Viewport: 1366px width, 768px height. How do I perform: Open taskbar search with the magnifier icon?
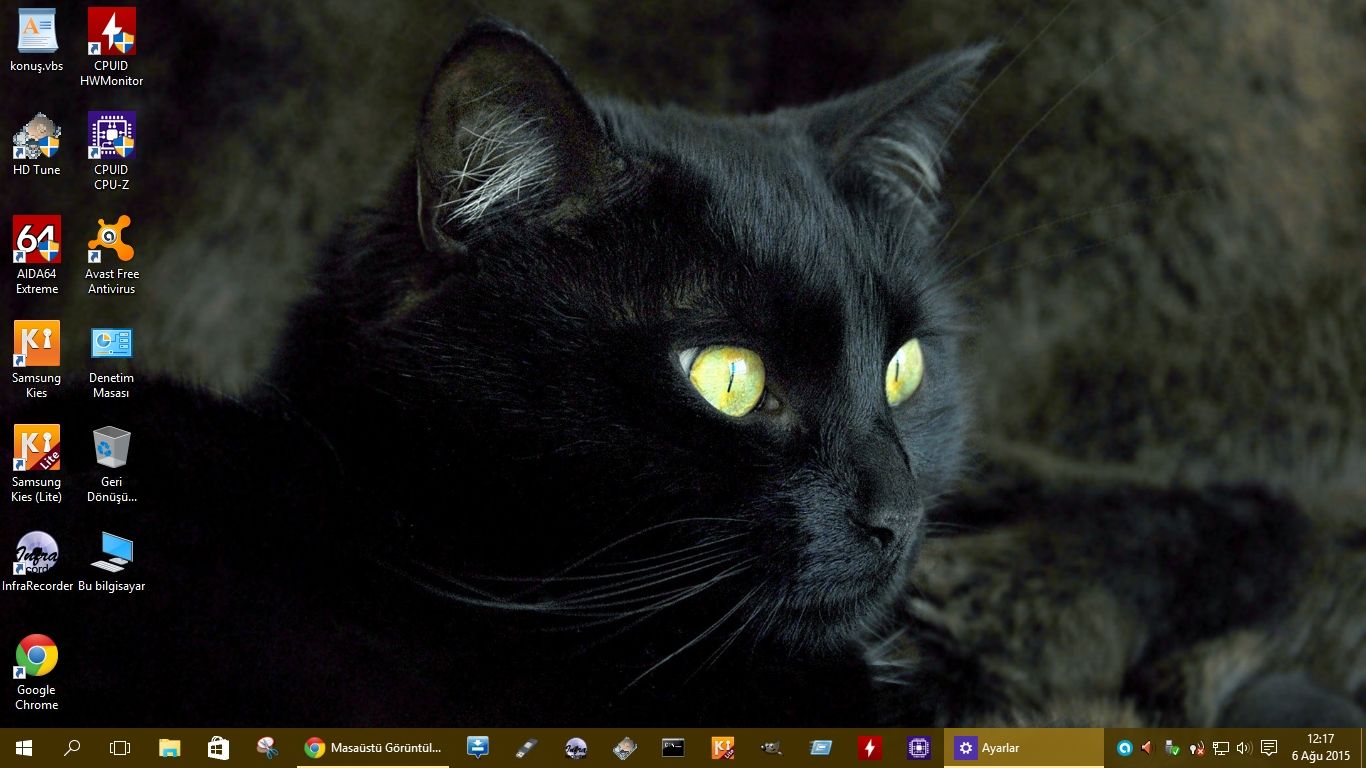pos(72,748)
